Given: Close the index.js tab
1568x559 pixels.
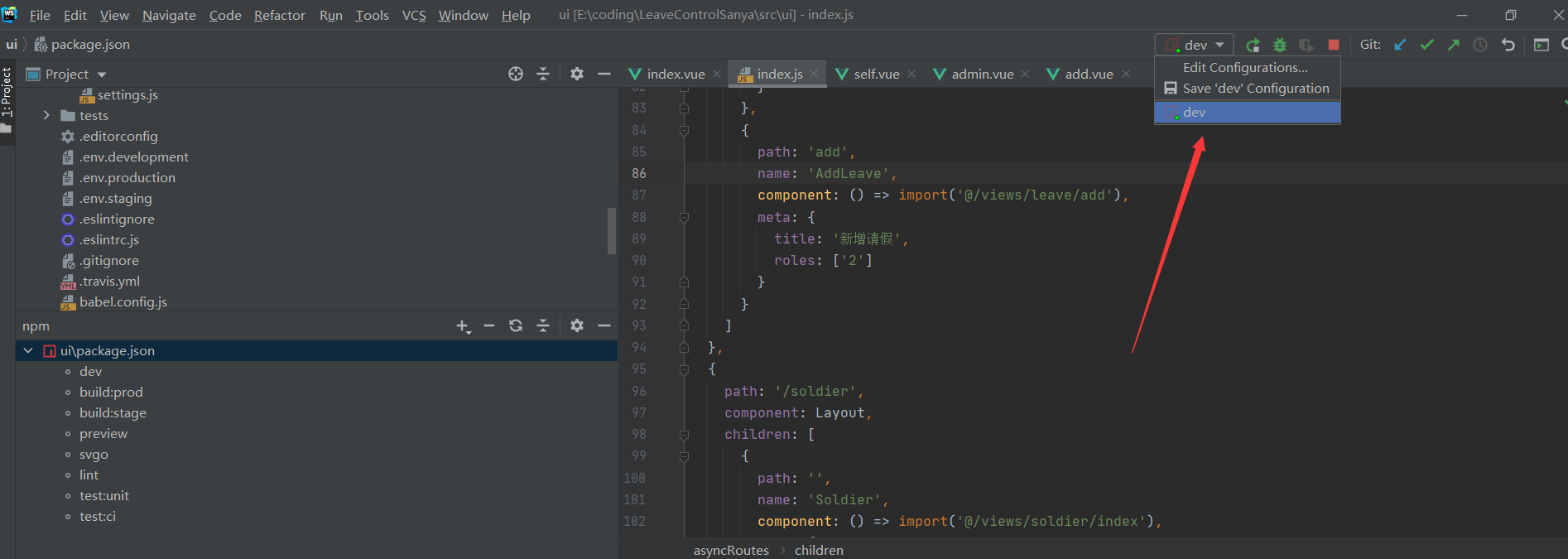Looking at the screenshot, I should click(814, 74).
